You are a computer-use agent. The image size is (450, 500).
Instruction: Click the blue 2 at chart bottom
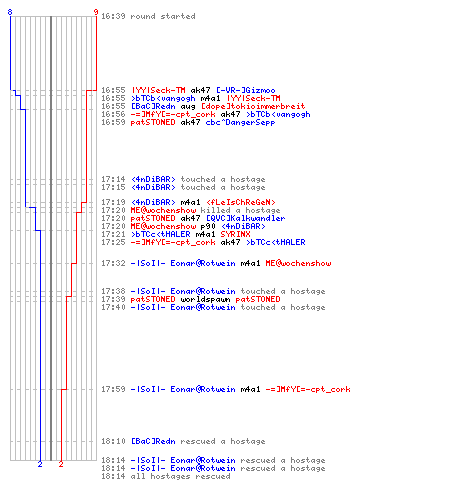tap(40, 464)
